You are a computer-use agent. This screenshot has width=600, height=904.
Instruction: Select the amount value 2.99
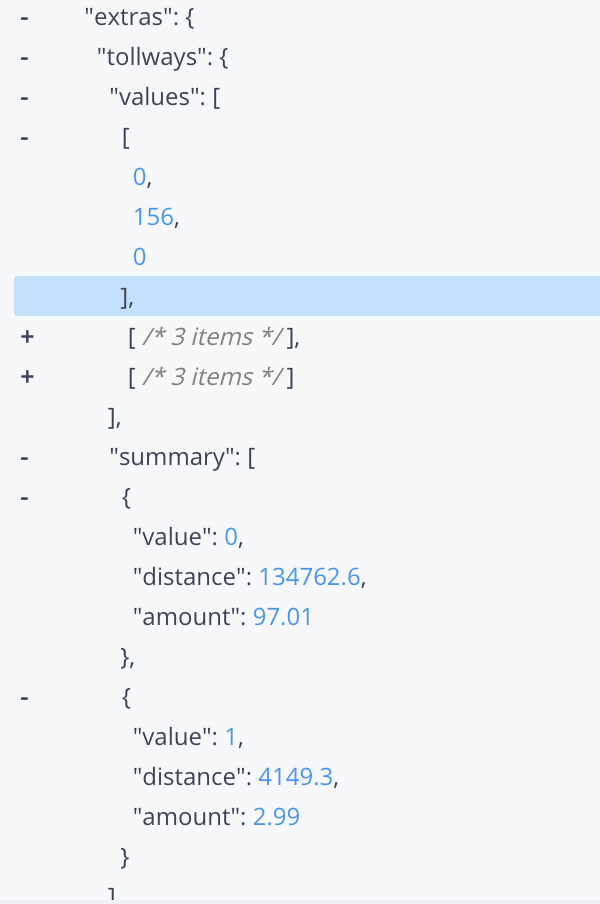tap(277, 817)
